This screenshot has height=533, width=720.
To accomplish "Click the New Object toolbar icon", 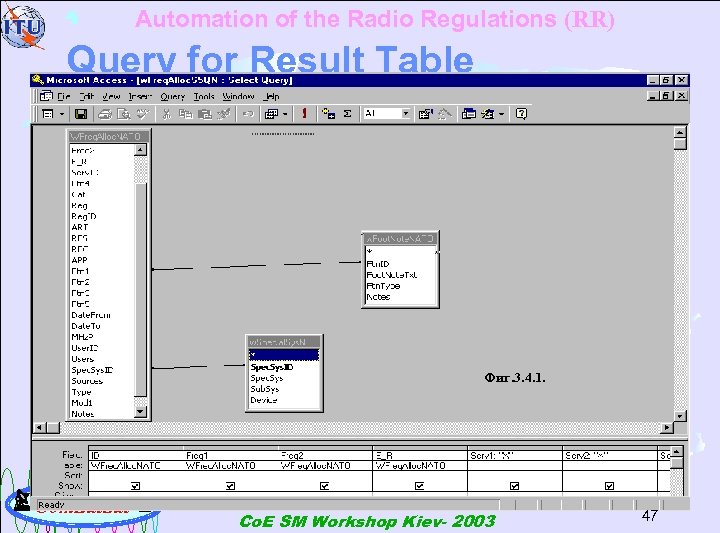I will [x=488, y=113].
